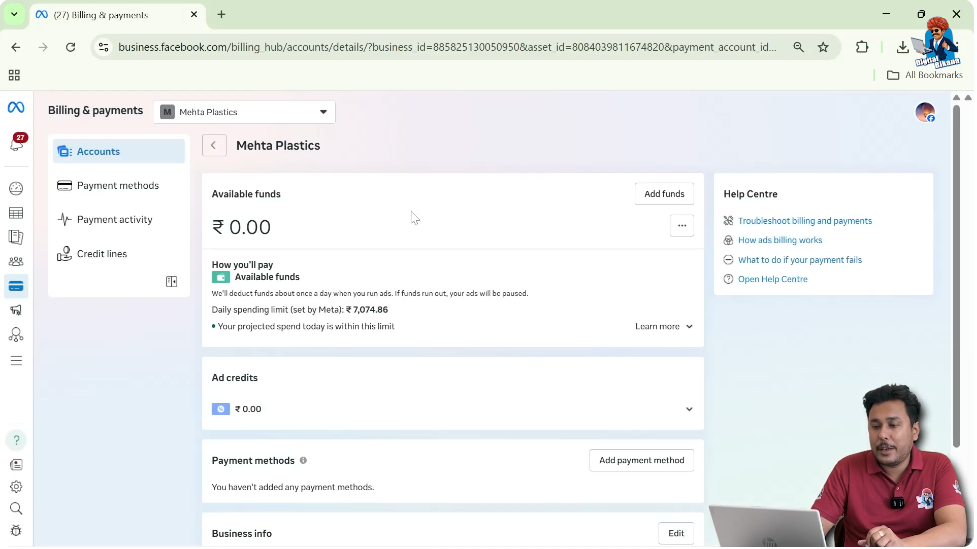Open Meta logo home in left rail

click(x=16, y=107)
